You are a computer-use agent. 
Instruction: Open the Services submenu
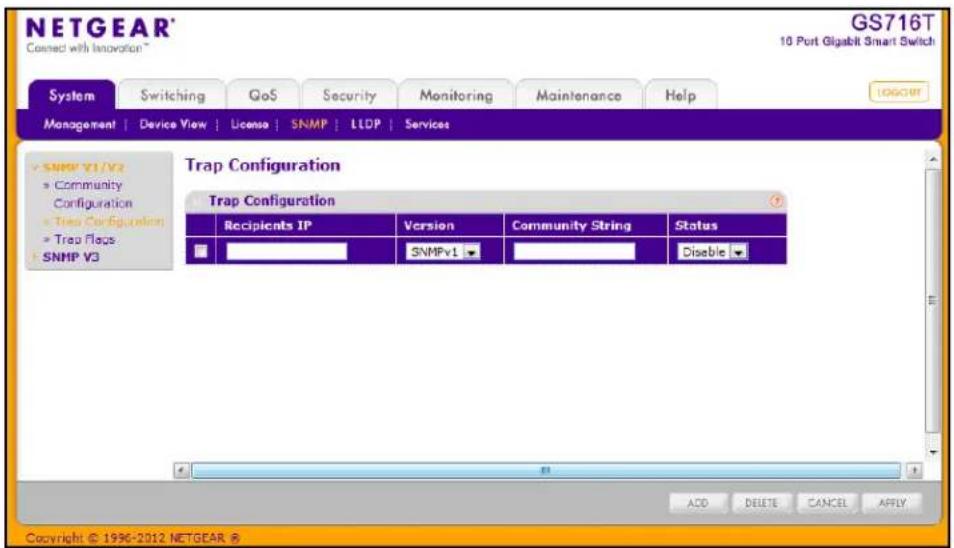coord(427,124)
